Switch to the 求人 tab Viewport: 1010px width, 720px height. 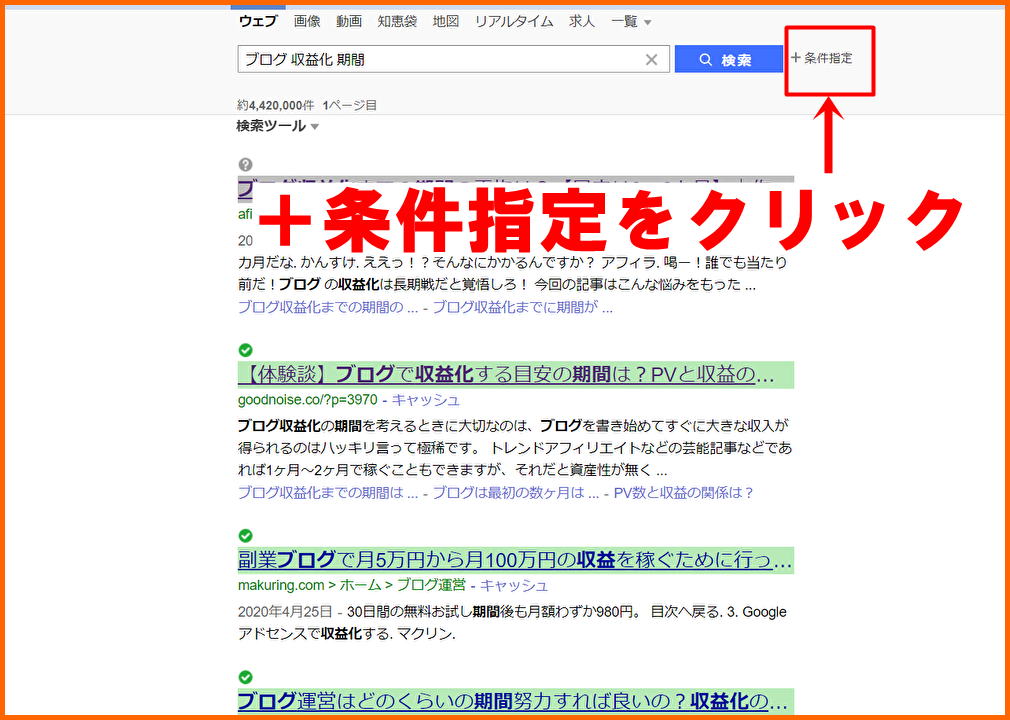(582, 22)
